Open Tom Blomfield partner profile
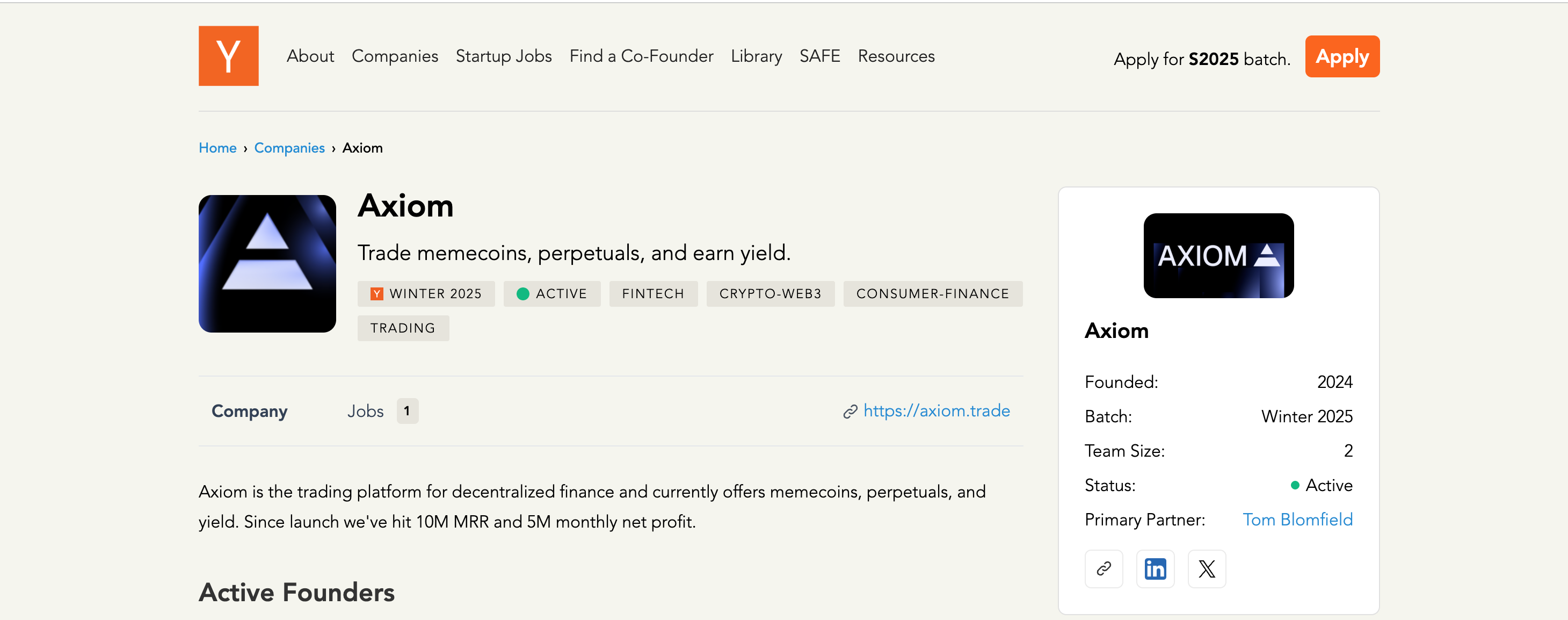 [x=1297, y=520]
